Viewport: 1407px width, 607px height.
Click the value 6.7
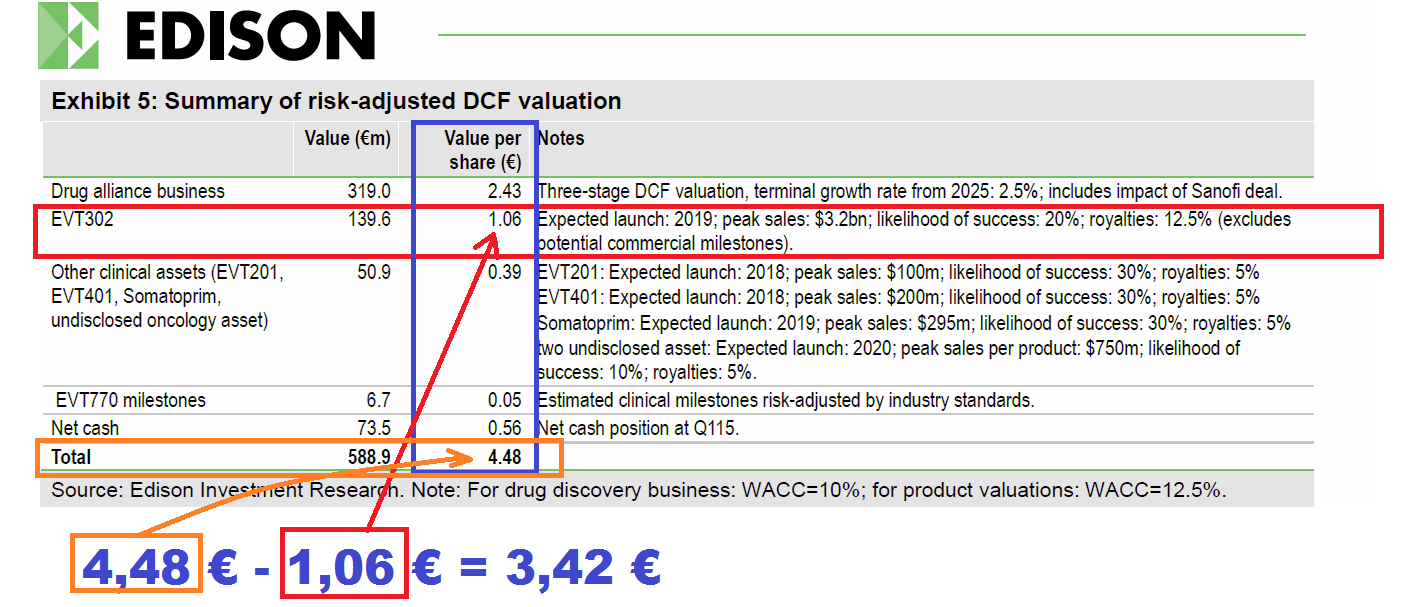click(x=378, y=400)
